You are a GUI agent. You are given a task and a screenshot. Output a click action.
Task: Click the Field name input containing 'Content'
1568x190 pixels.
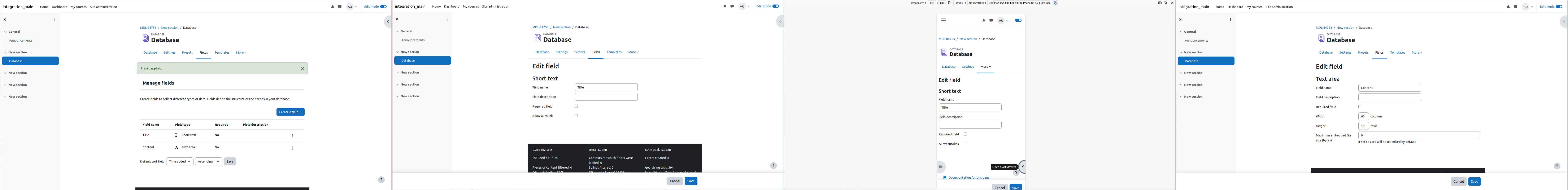pos(1390,88)
